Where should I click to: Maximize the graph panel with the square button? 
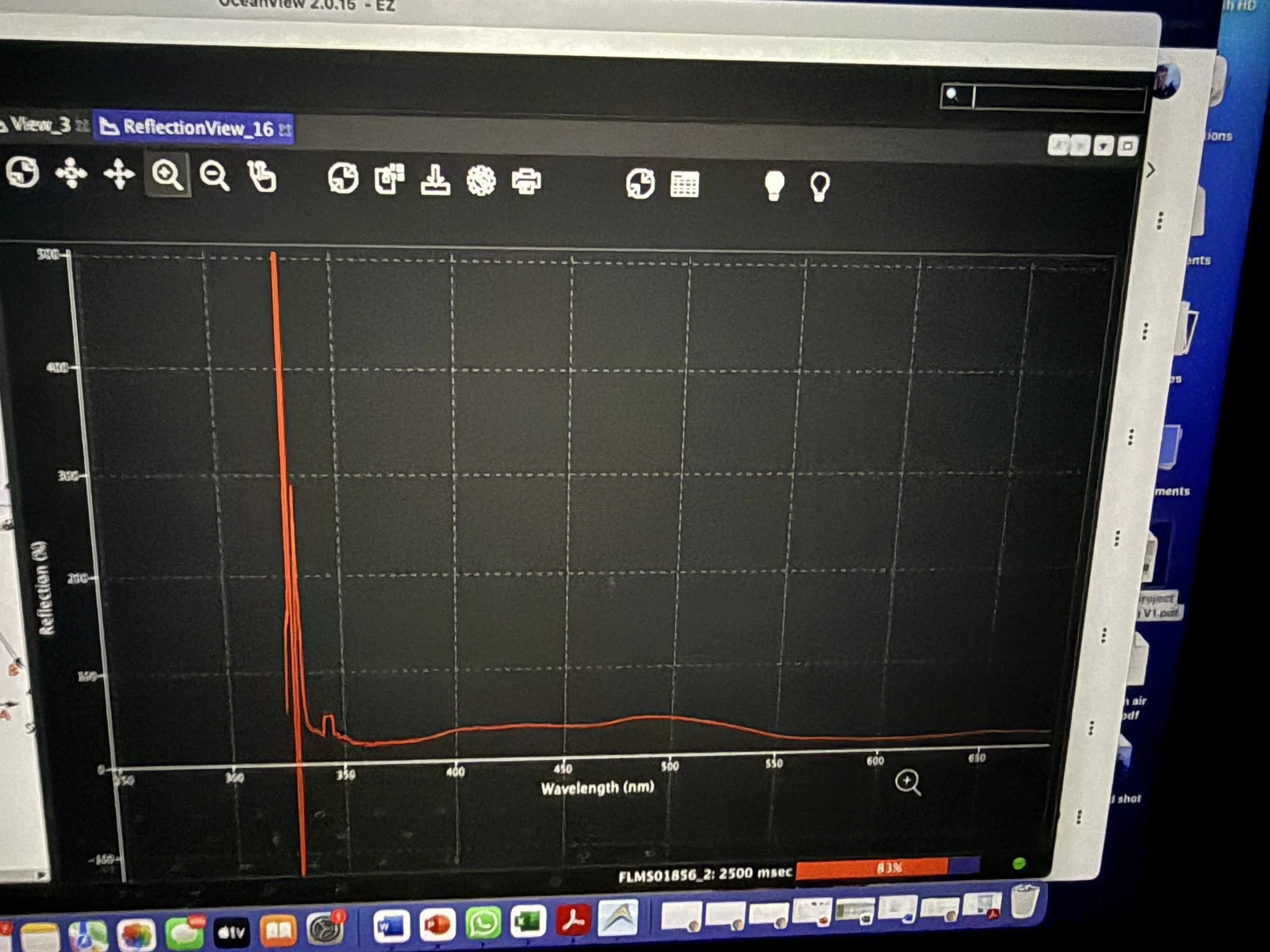[1127, 146]
